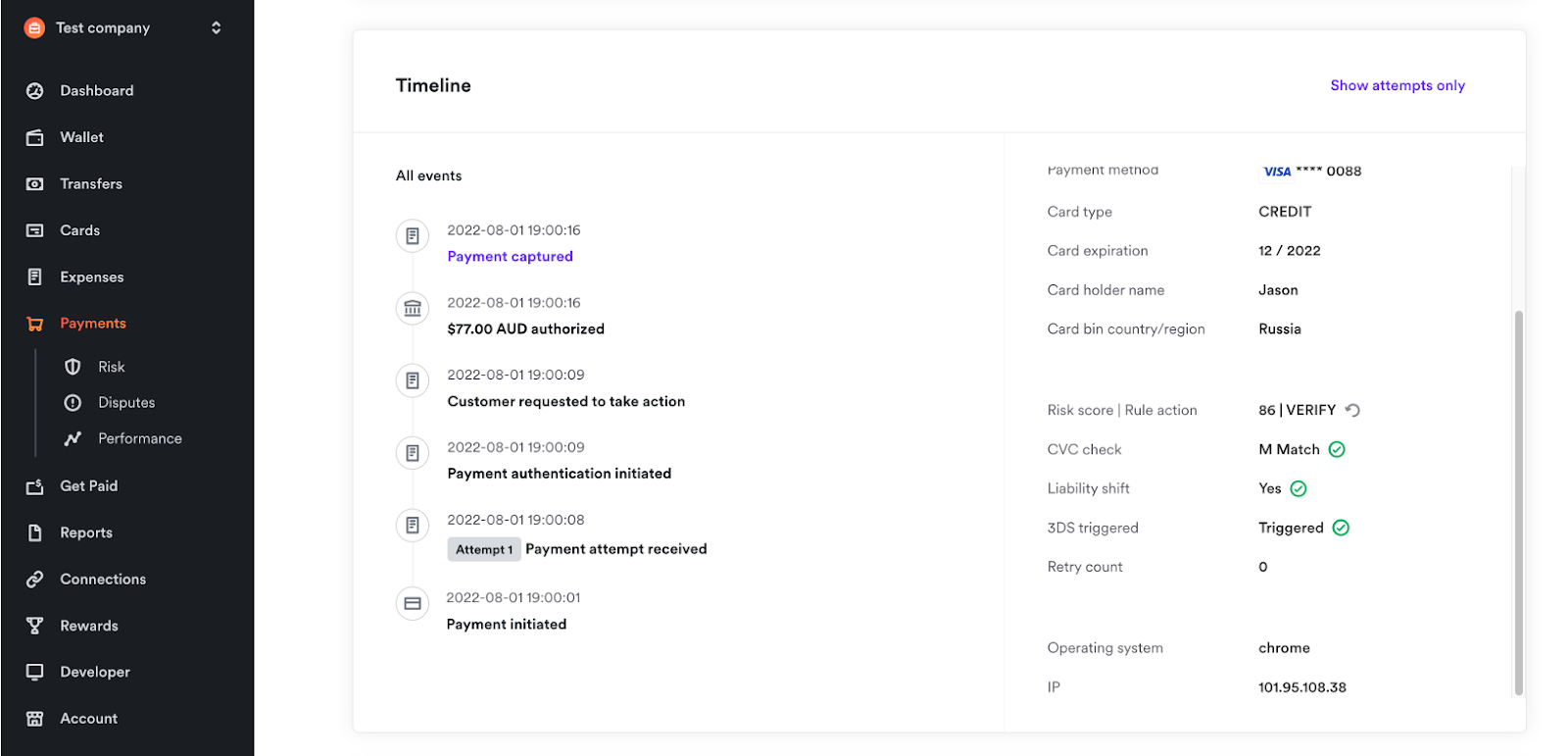Click the details panel vertical scrollbar

(x=1518, y=500)
